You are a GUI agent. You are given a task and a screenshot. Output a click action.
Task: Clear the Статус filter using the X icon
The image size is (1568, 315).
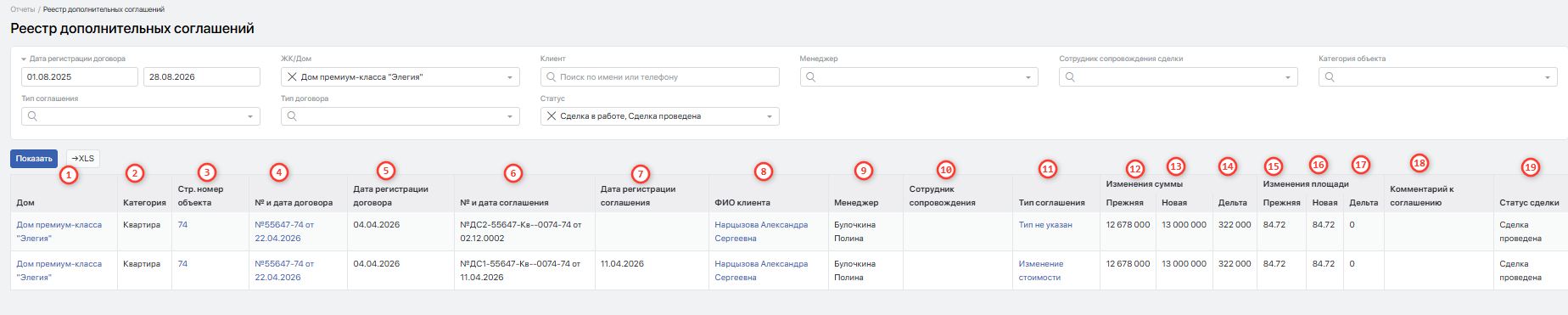click(552, 116)
